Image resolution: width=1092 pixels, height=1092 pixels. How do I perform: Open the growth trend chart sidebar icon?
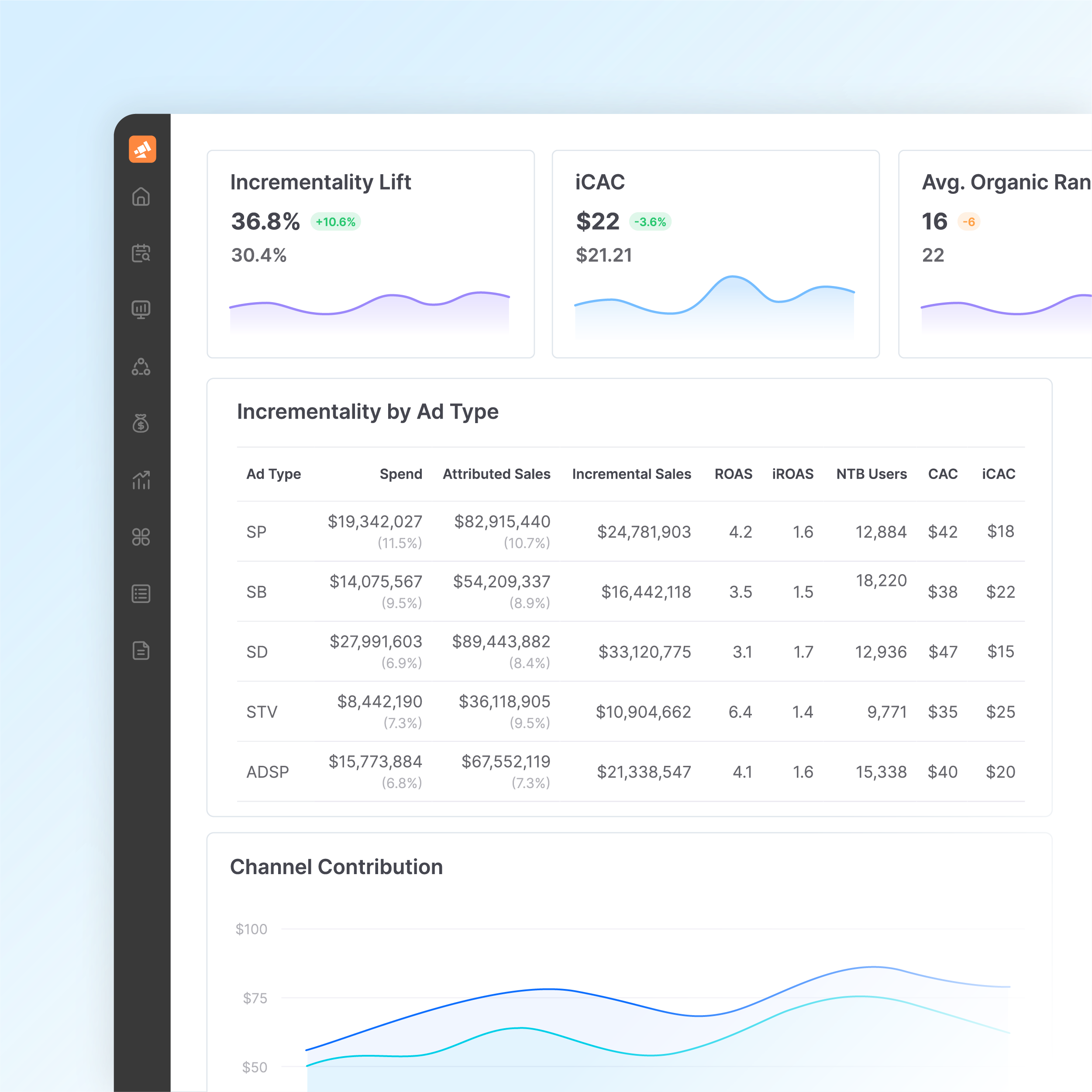[141, 480]
